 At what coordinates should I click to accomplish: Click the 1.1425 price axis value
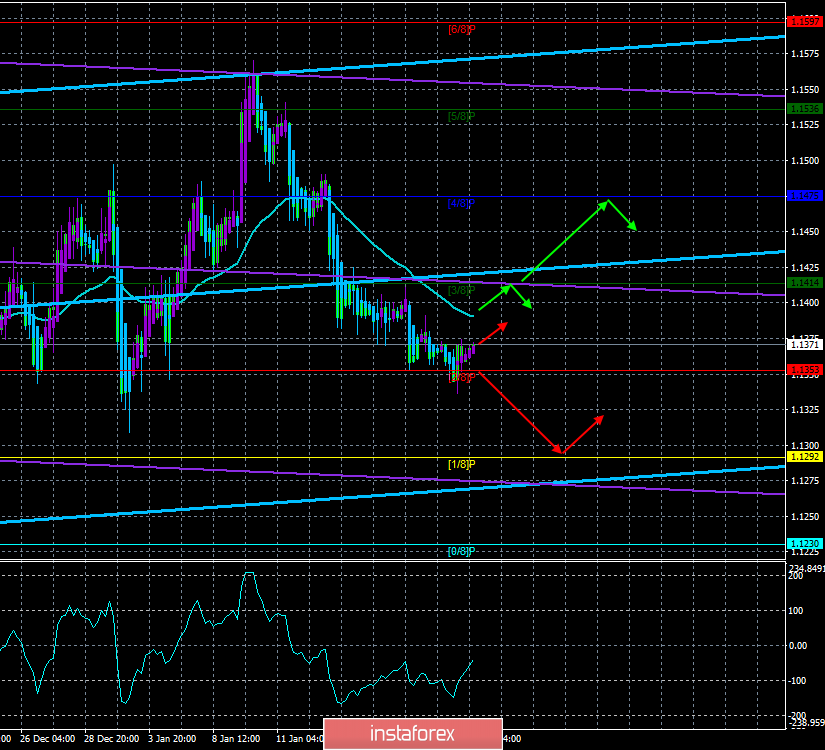(805, 267)
